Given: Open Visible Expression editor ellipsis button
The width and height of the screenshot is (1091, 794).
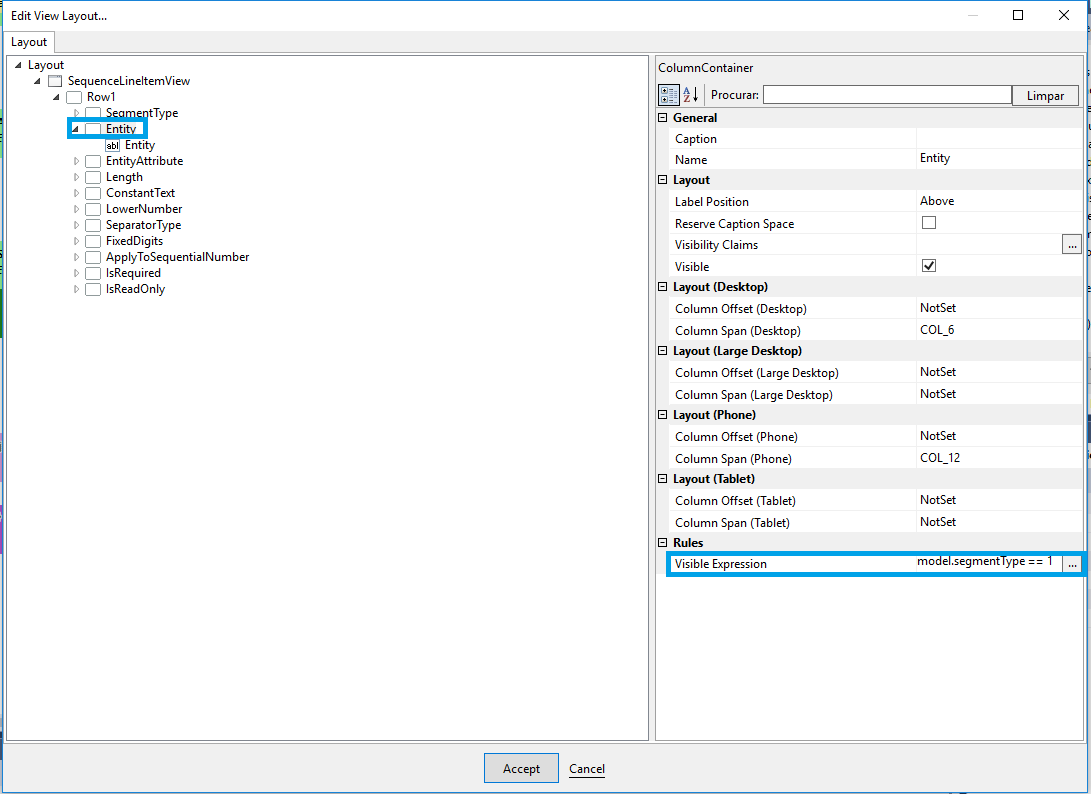Looking at the screenshot, I should click(x=1072, y=564).
